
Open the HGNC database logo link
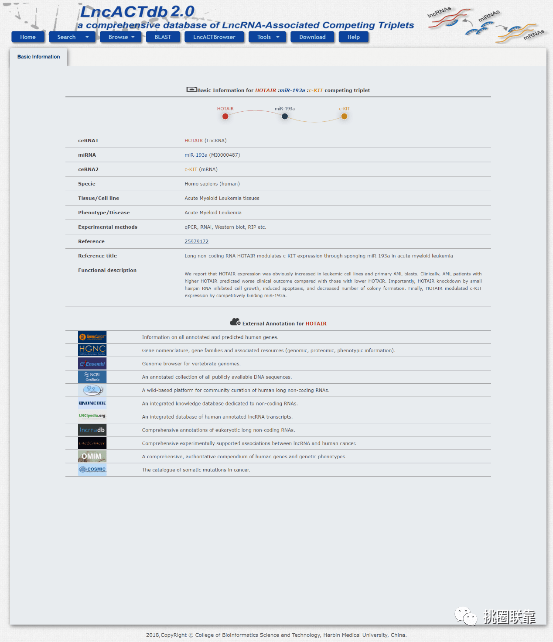92,350
